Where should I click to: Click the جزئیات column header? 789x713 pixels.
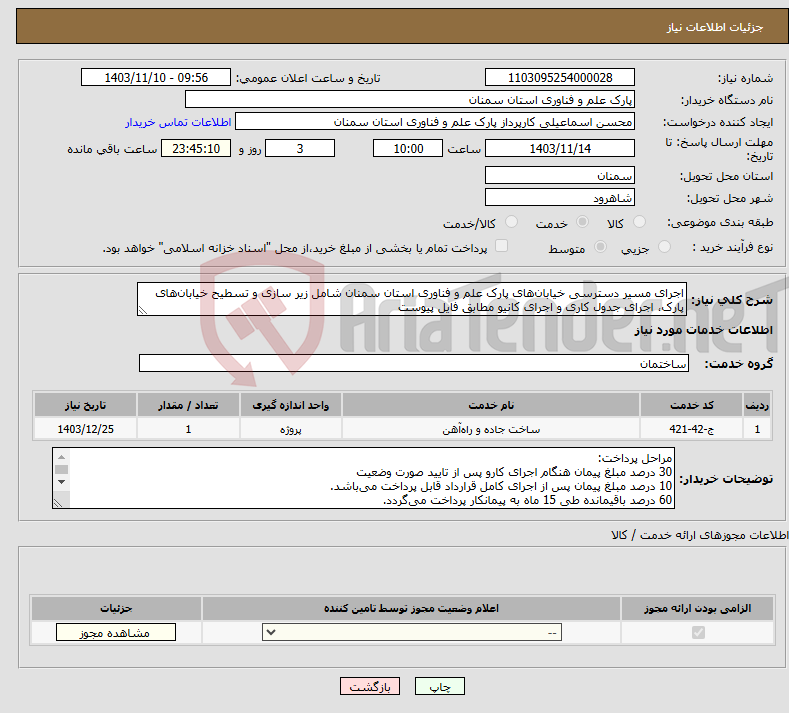tap(116, 608)
